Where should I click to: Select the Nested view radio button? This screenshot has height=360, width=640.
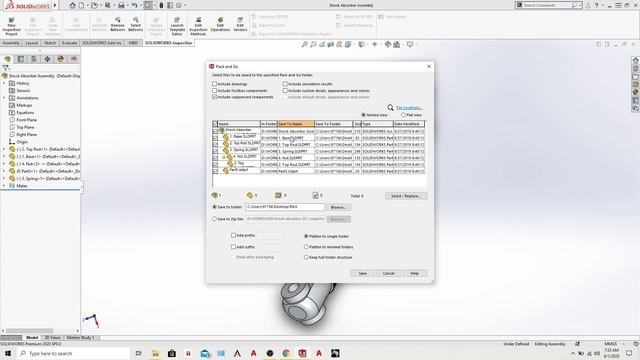[363, 115]
